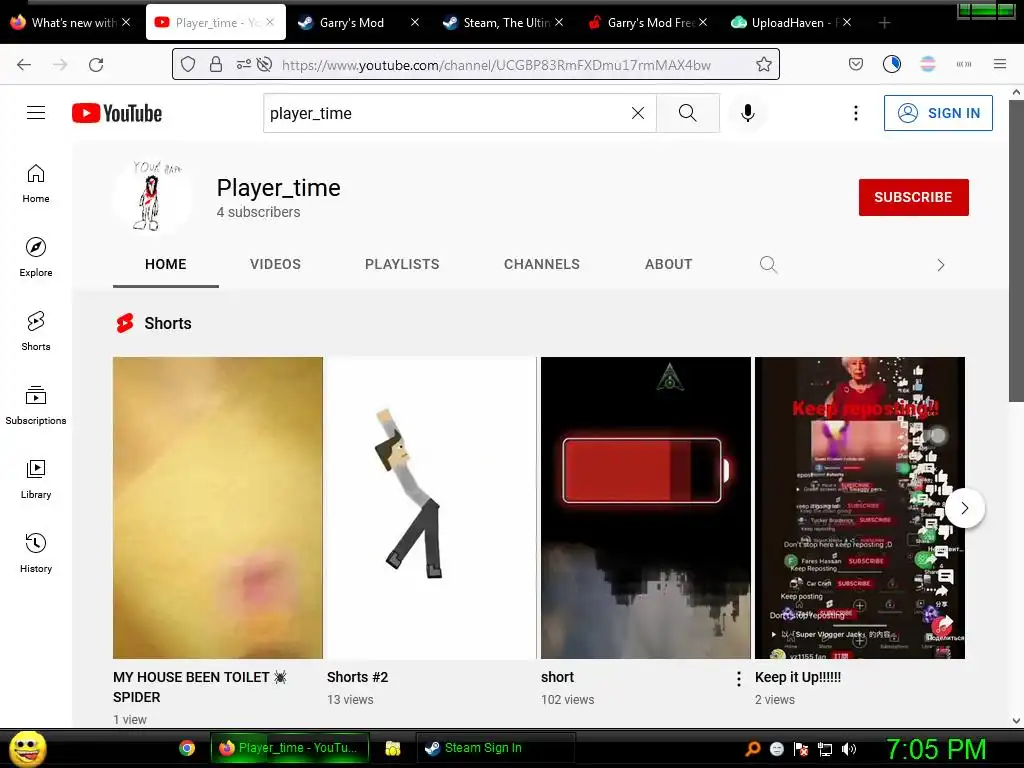Search within the channel using magnifier
1024x768 pixels.
pyautogui.click(x=769, y=264)
